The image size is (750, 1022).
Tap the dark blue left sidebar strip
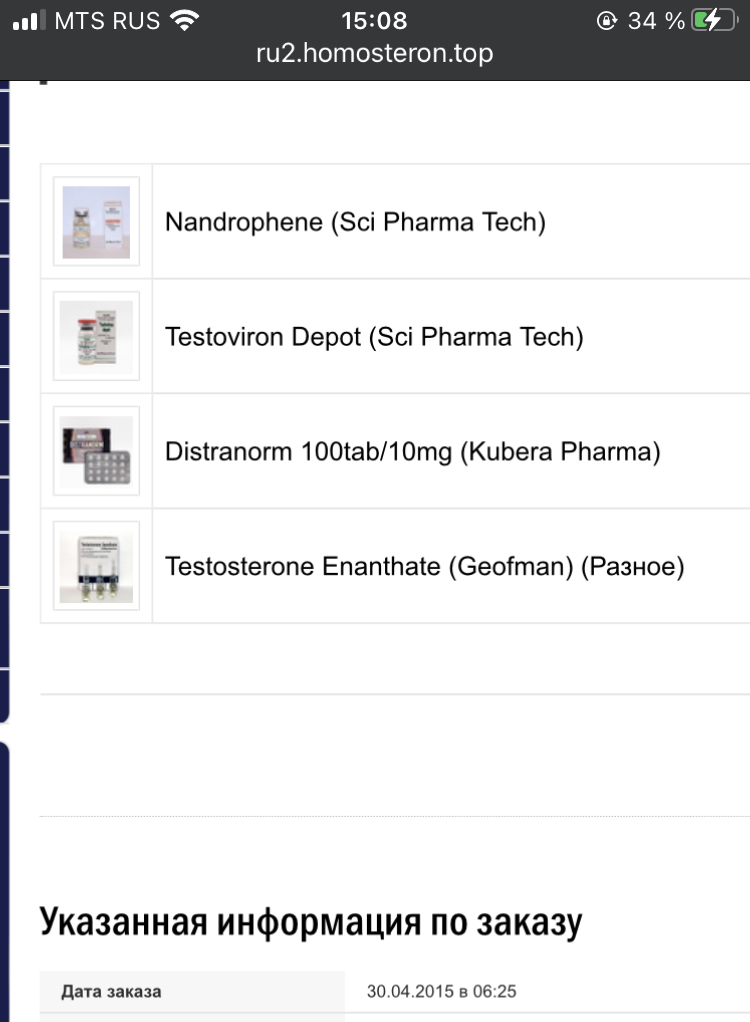[x=4, y=400]
